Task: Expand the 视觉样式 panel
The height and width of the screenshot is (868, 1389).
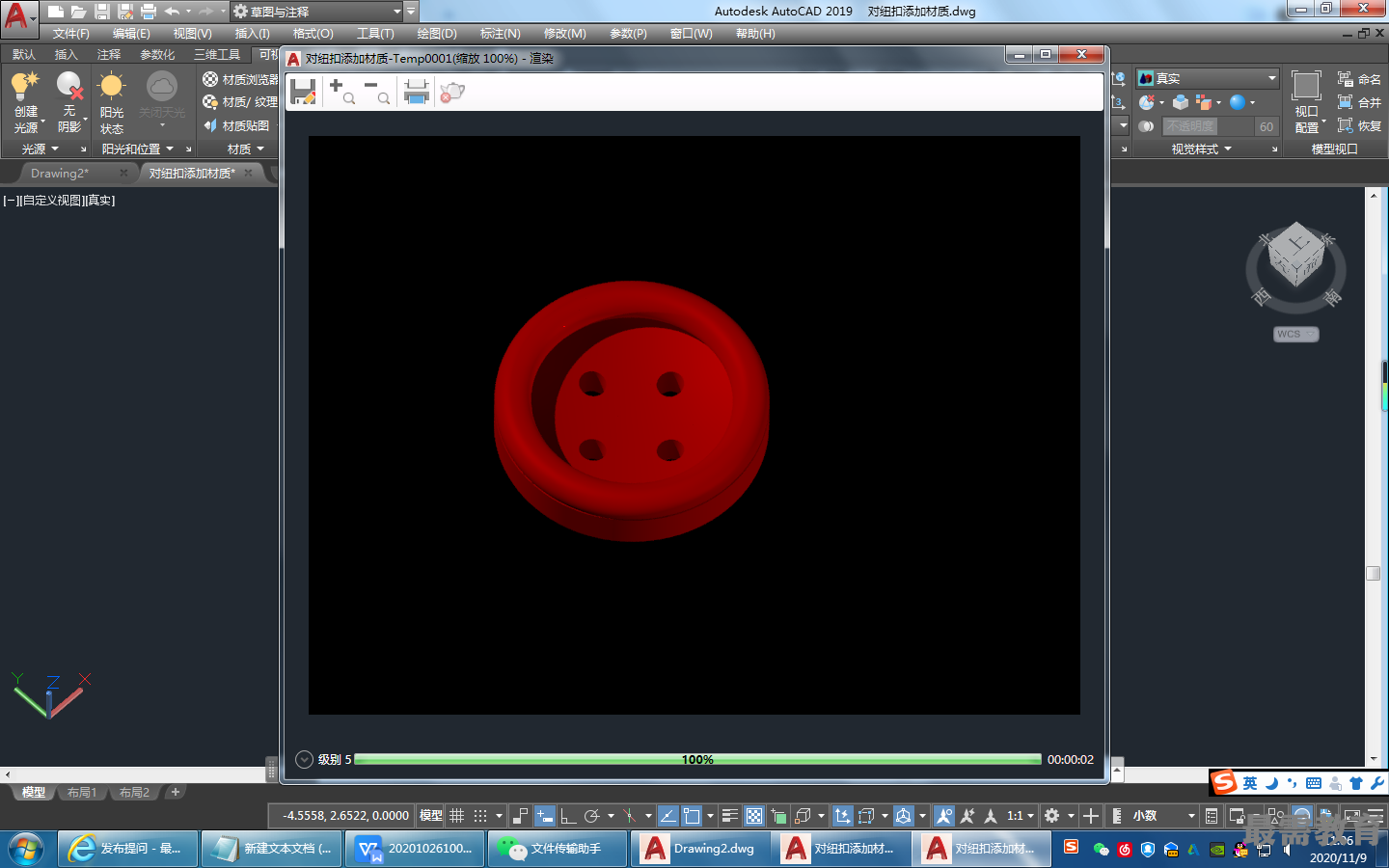Action: [1201, 149]
